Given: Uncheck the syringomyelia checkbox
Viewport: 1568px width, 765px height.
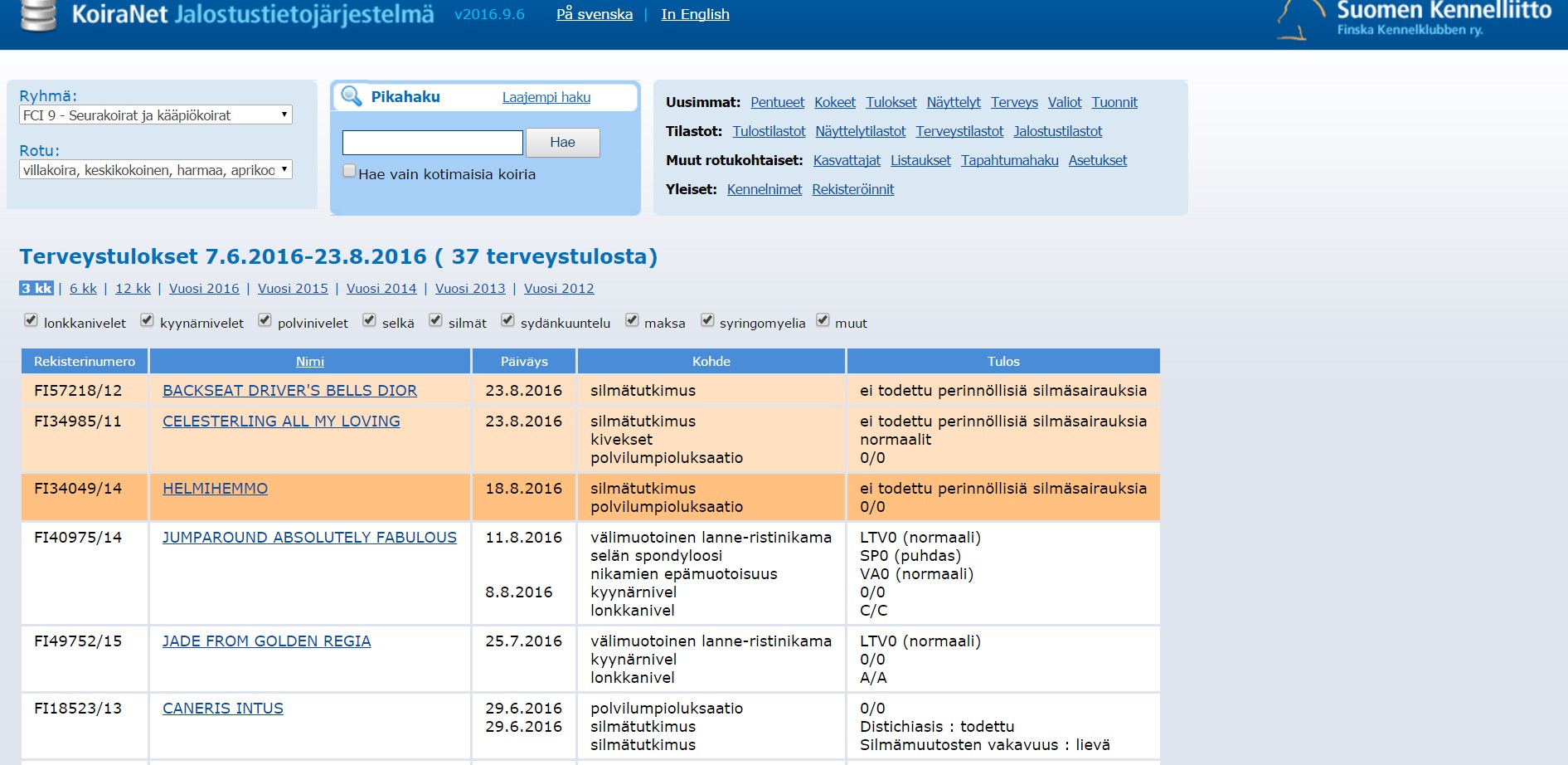Looking at the screenshot, I should coord(707,320).
